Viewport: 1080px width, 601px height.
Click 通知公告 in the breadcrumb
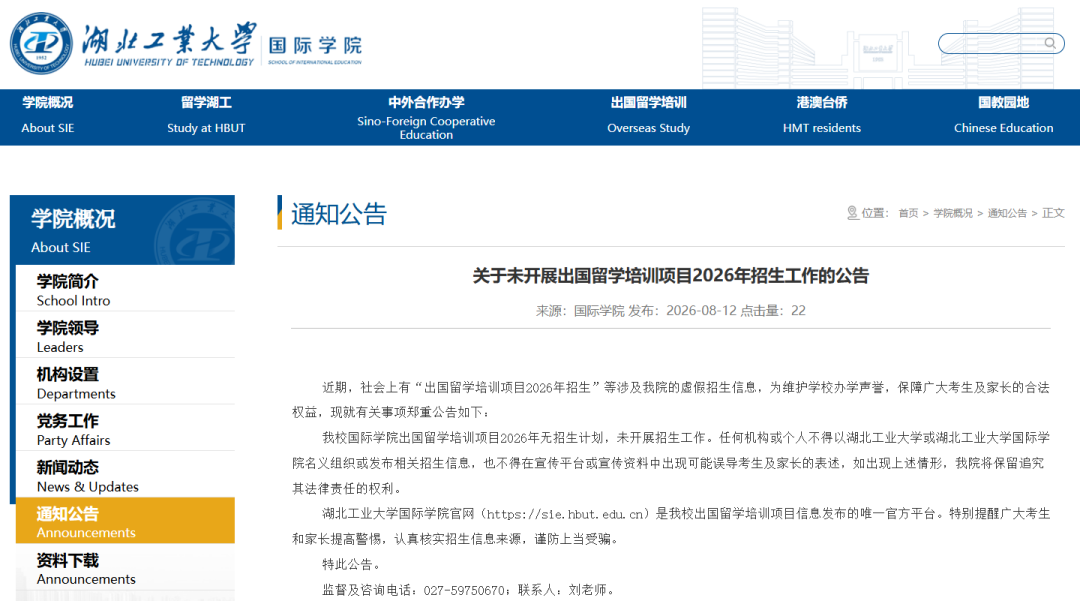pos(1007,213)
